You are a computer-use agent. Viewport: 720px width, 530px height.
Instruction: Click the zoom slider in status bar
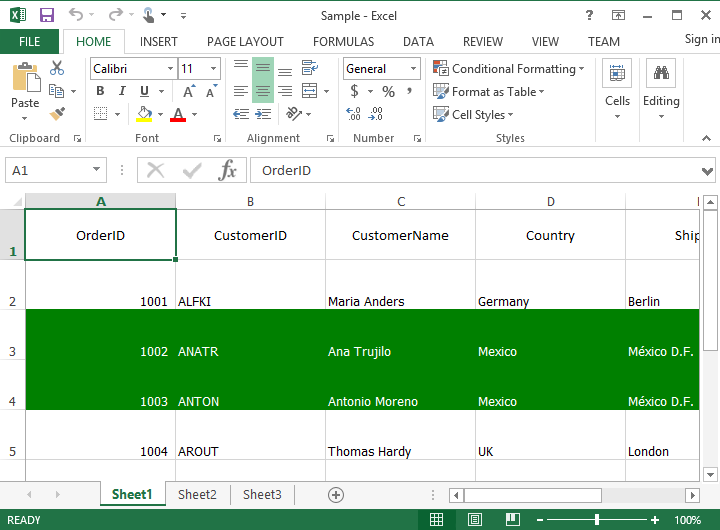pos(597,520)
